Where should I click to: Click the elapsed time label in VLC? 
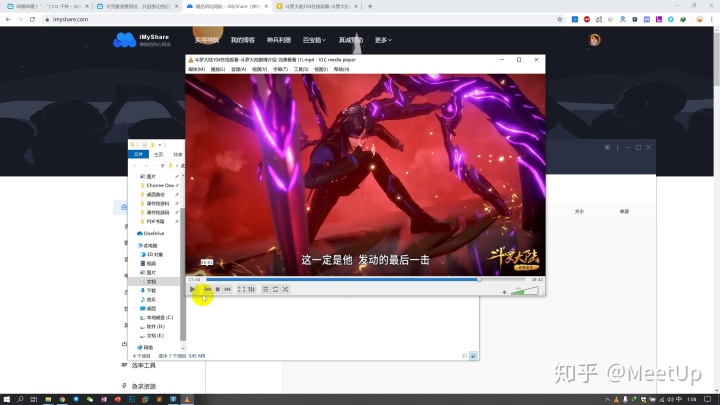pos(195,279)
